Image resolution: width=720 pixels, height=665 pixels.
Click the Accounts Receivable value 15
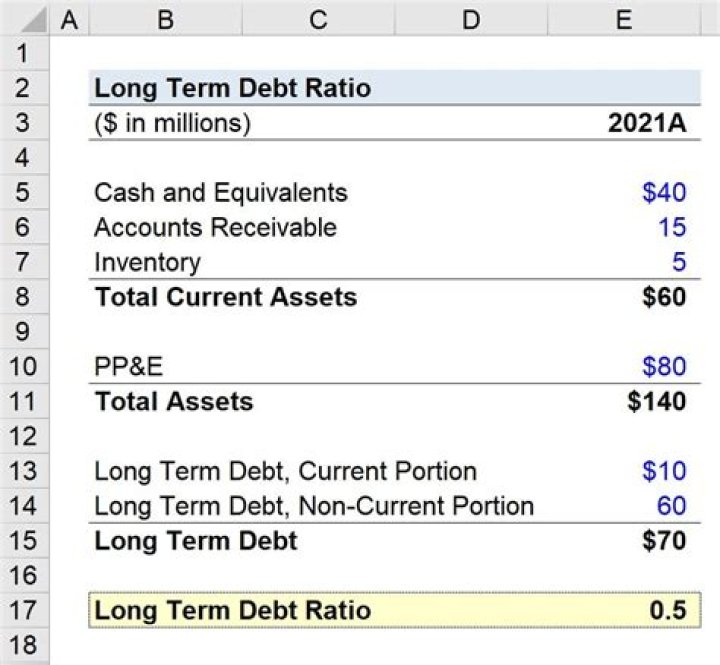(x=672, y=227)
